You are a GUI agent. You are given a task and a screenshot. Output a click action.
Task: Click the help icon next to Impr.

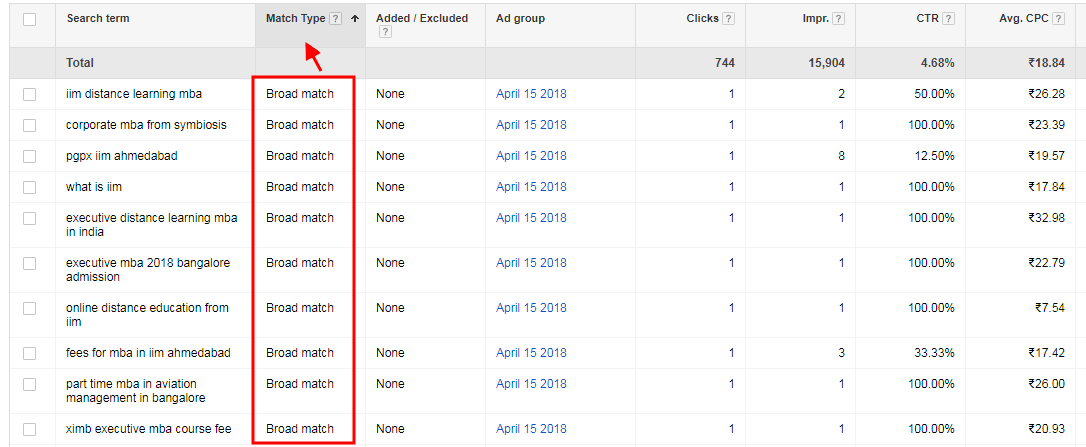838,19
